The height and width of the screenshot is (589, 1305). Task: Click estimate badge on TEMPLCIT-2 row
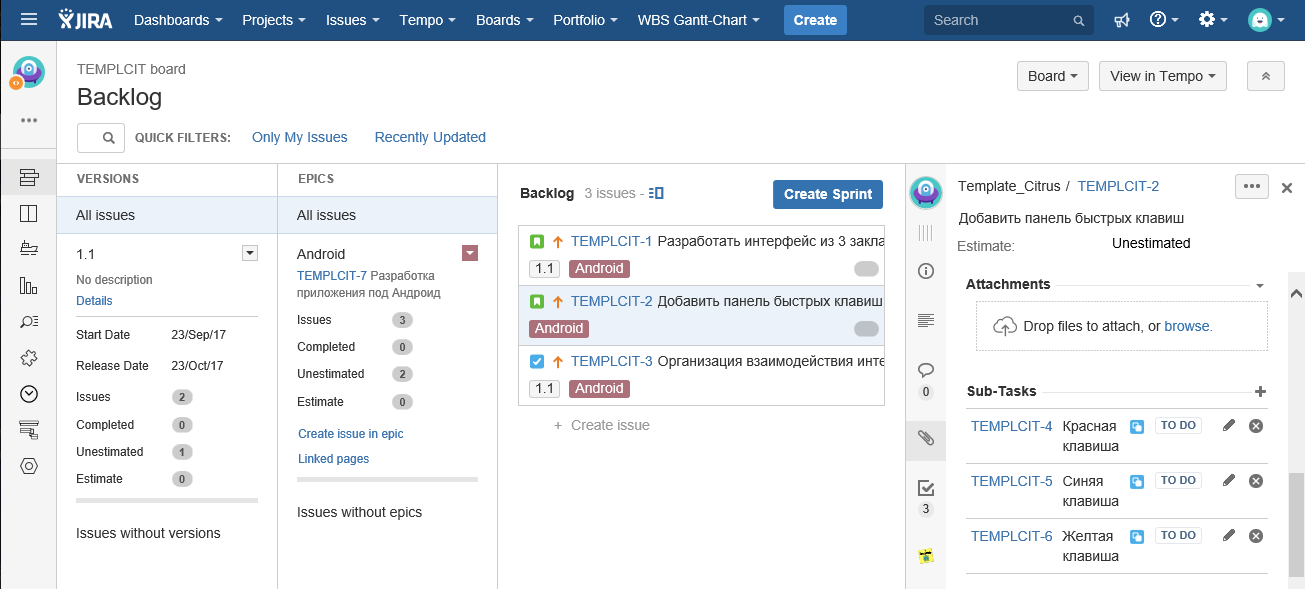click(866, 329)
